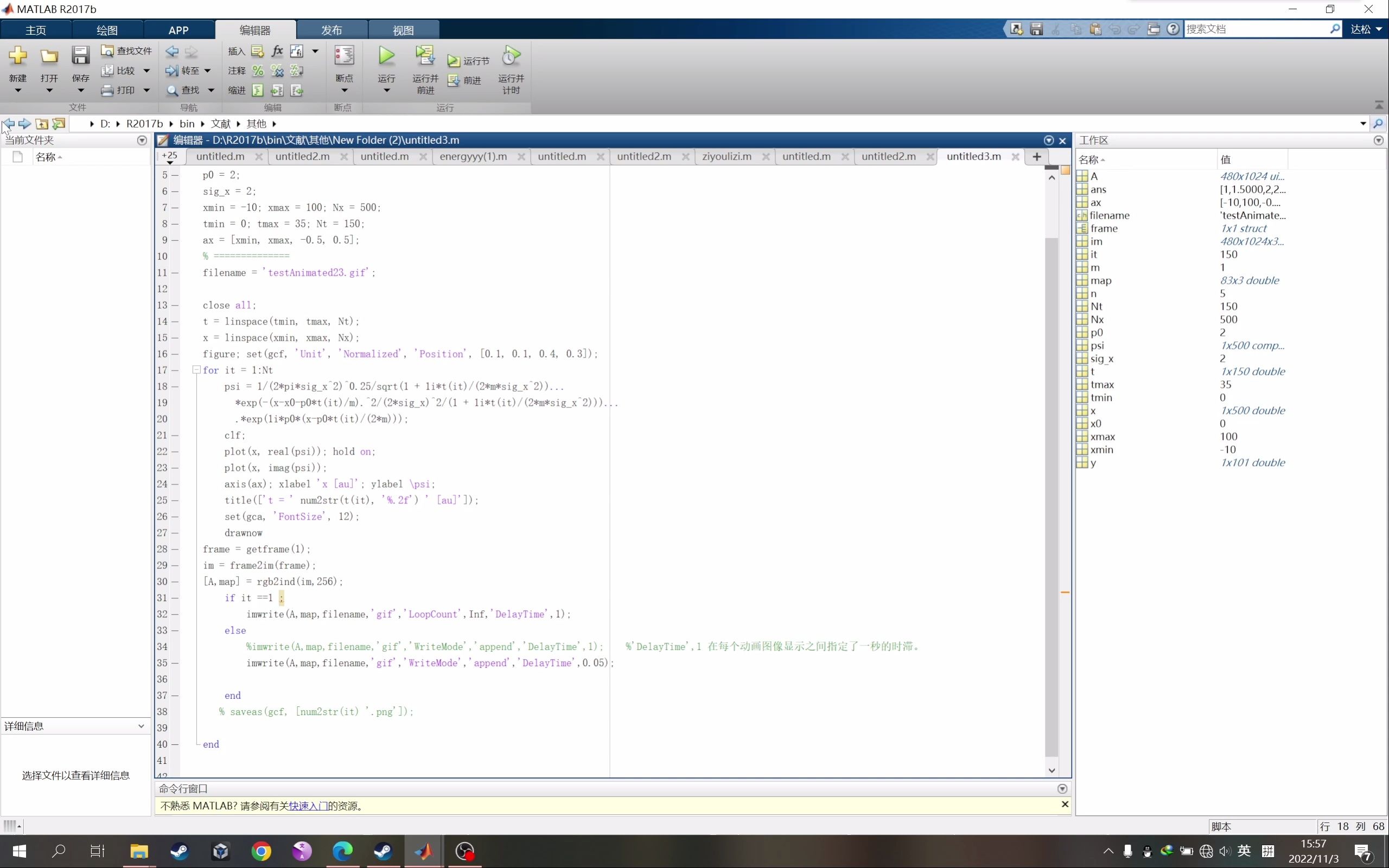Click the Command Window actions circle button
The width and height of the screenshot is (1389, 868).
pyautogui.click(x=1062, y=789)
